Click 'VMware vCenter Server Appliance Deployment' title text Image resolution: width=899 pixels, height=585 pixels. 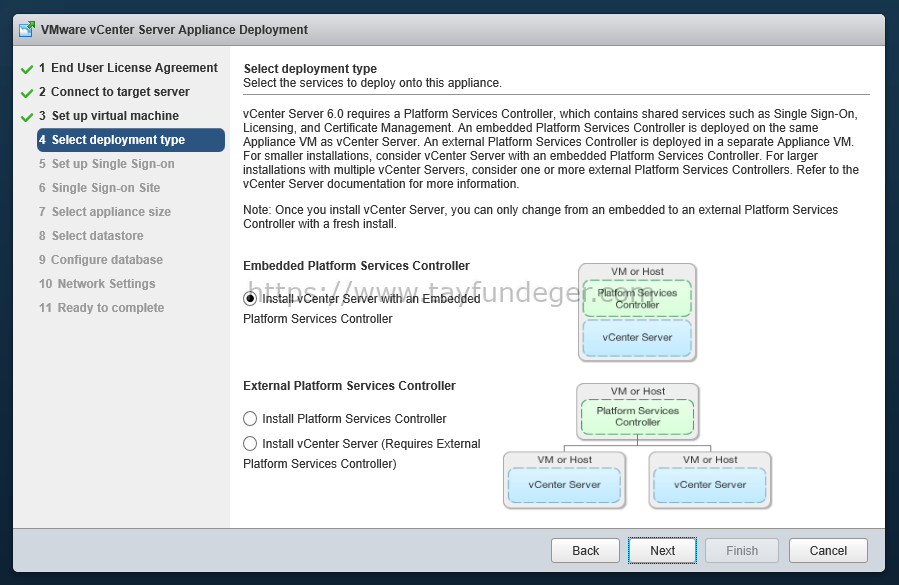pyautogui.click(x=174, y=30)
